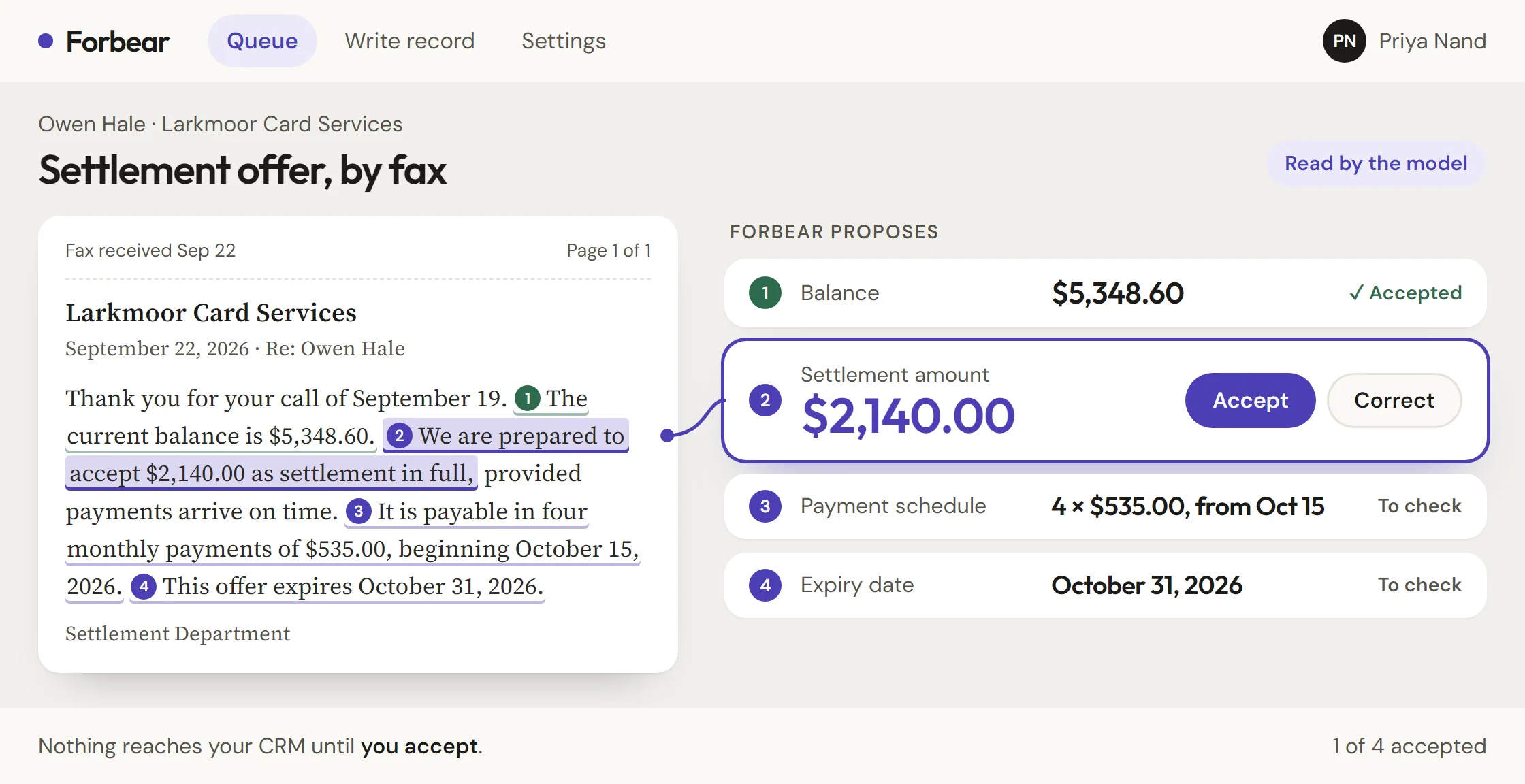The image size is (1525, 784).
Task: Click the Settlement offer, by fax title
Action: [x=242, y=170]
